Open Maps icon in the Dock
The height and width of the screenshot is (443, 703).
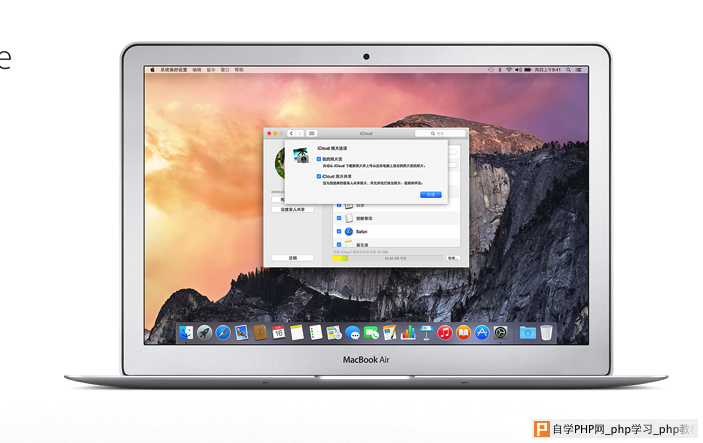(x=334, y=333)
